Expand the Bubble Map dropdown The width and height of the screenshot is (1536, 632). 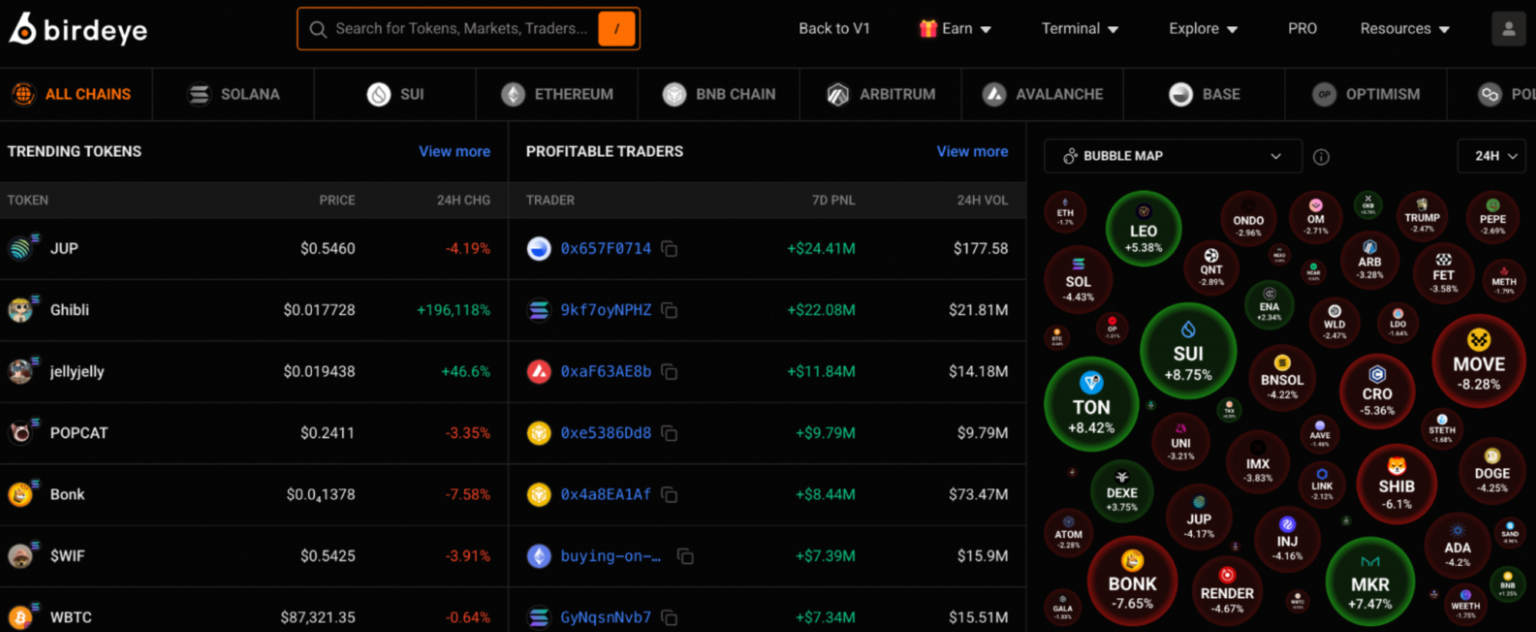click(x=1173, y=156)
